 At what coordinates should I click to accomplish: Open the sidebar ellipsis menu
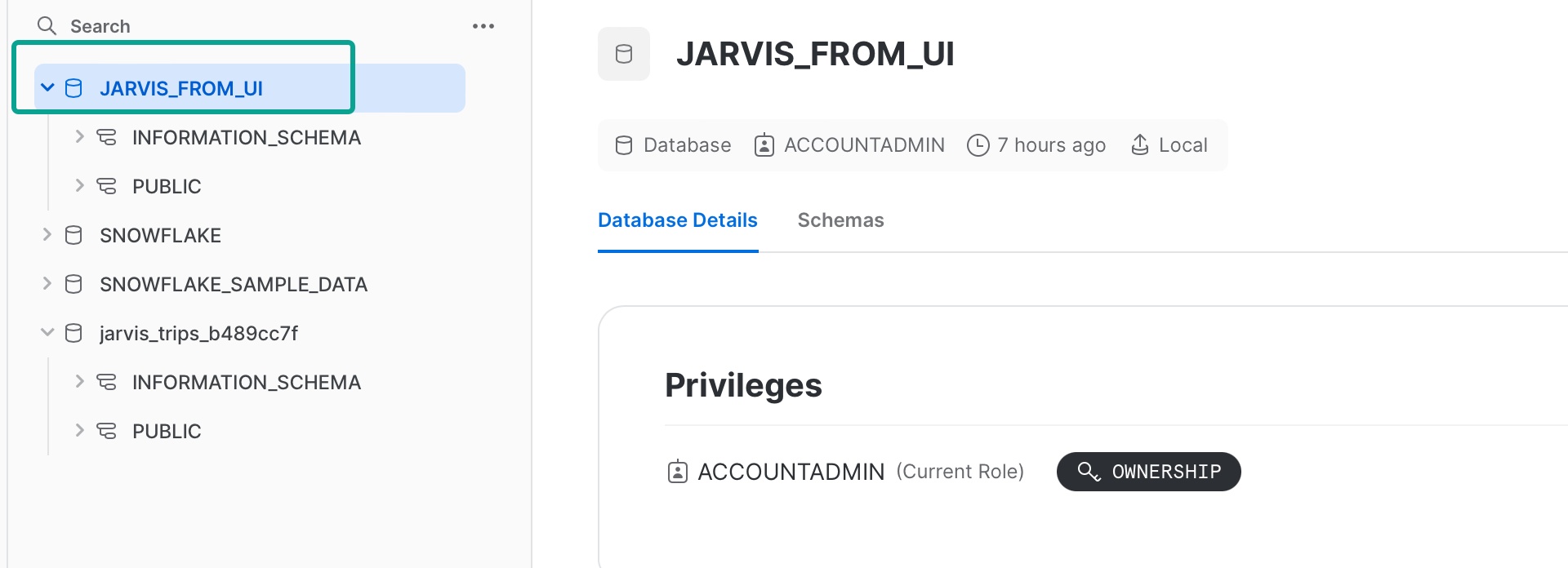pyautogui.click(x=483, y=25)
